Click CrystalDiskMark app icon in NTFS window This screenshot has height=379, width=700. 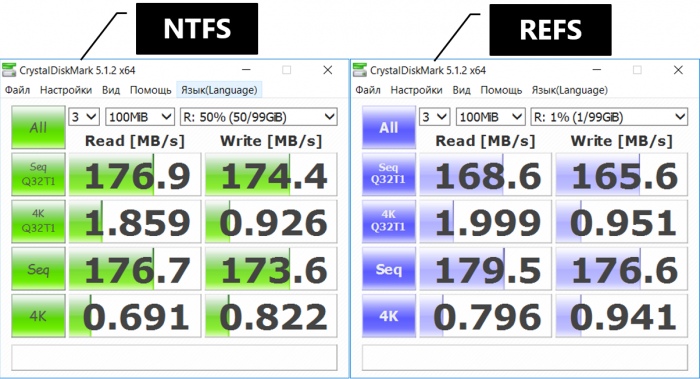[9, 70]
